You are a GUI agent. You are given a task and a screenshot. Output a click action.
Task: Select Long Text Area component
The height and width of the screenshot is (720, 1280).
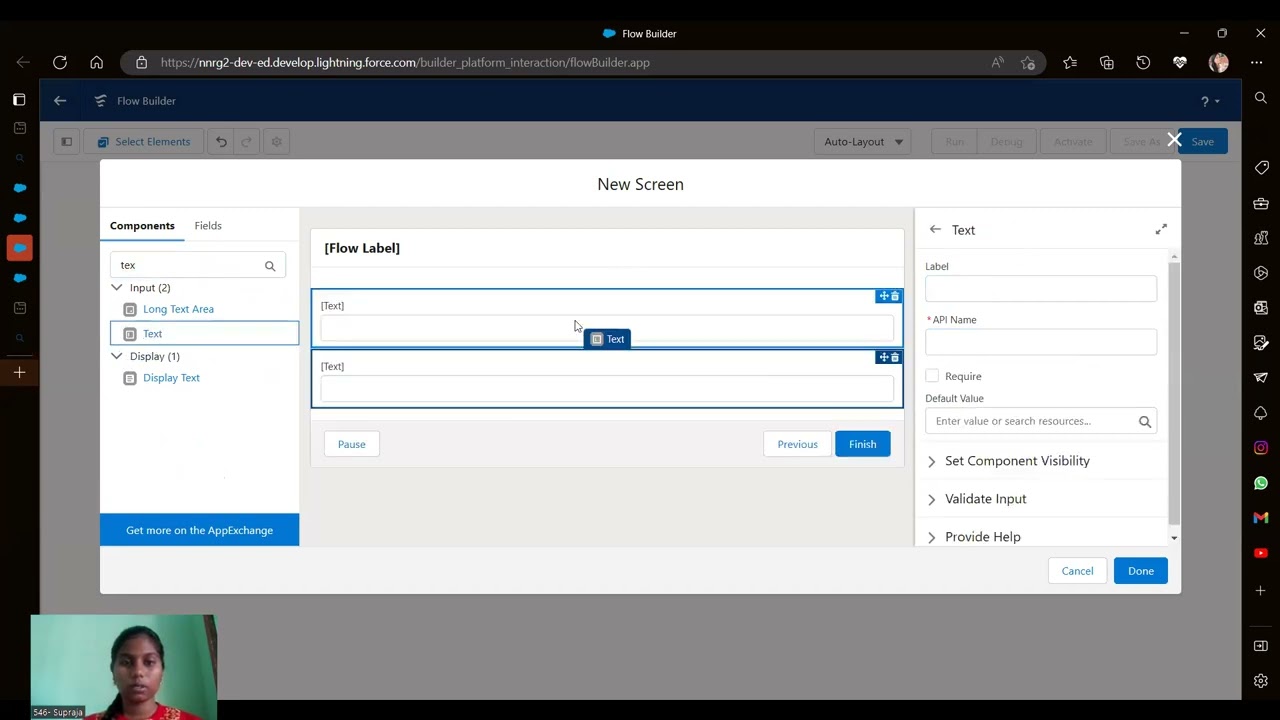pos(178,309)
